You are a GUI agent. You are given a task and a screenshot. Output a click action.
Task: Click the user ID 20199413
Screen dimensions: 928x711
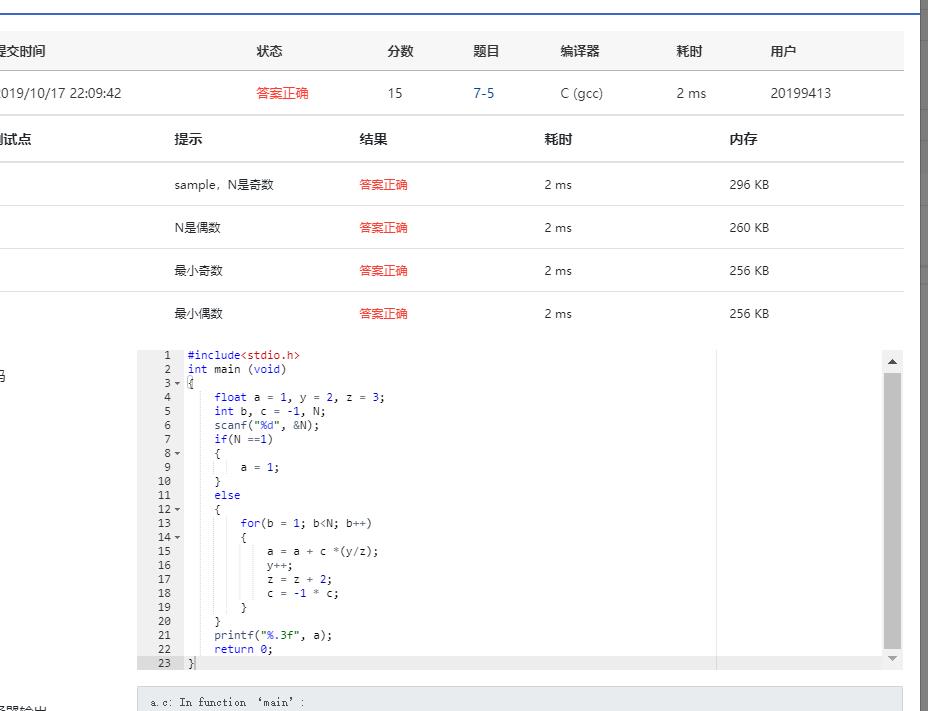(800, 93)
